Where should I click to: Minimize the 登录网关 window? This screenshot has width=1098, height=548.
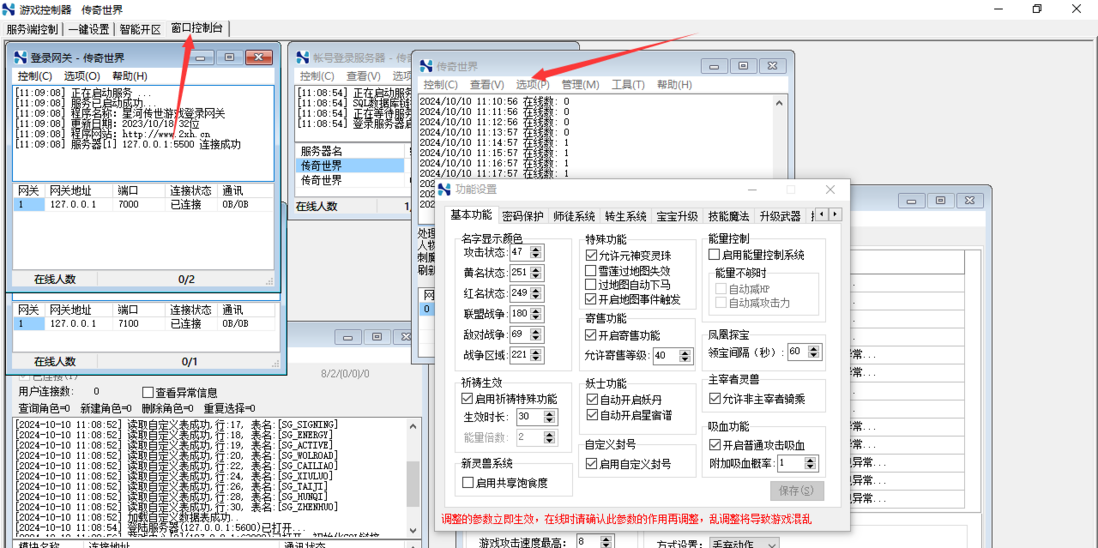(200, 57)
